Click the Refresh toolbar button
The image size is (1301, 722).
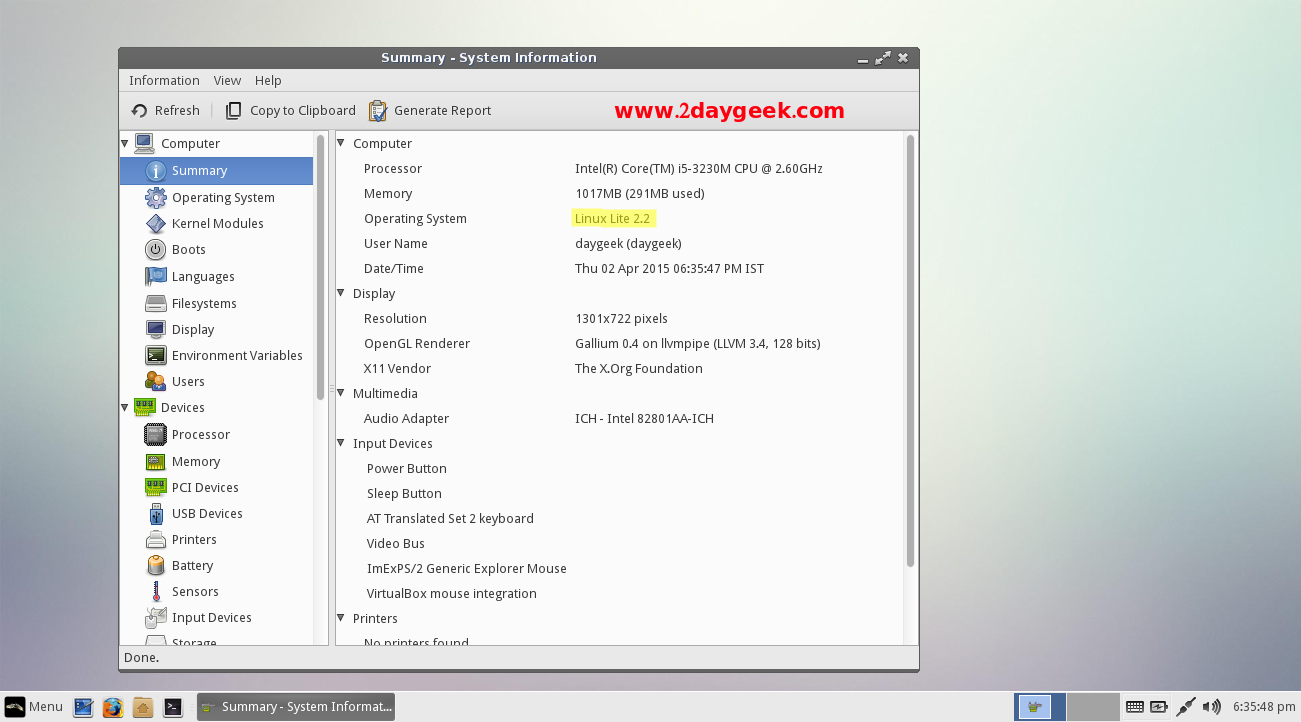pos(166,111)
